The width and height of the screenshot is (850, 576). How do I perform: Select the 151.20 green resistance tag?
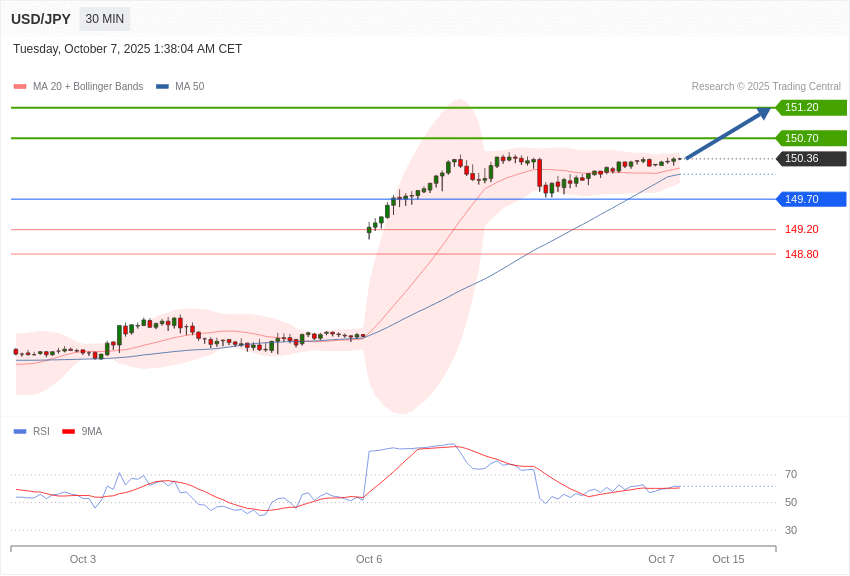pos(811,108)
